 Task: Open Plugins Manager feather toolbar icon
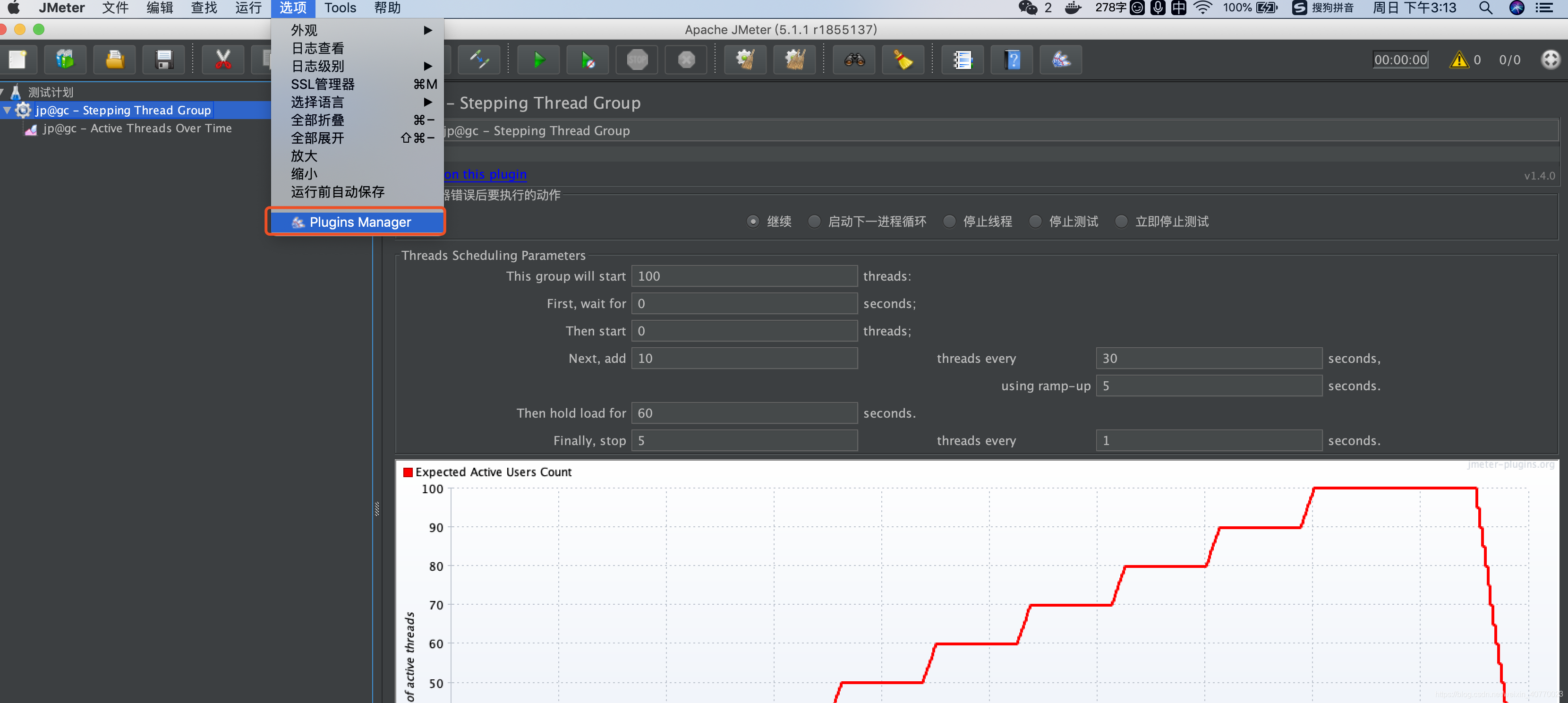(x=1061, y=60)
